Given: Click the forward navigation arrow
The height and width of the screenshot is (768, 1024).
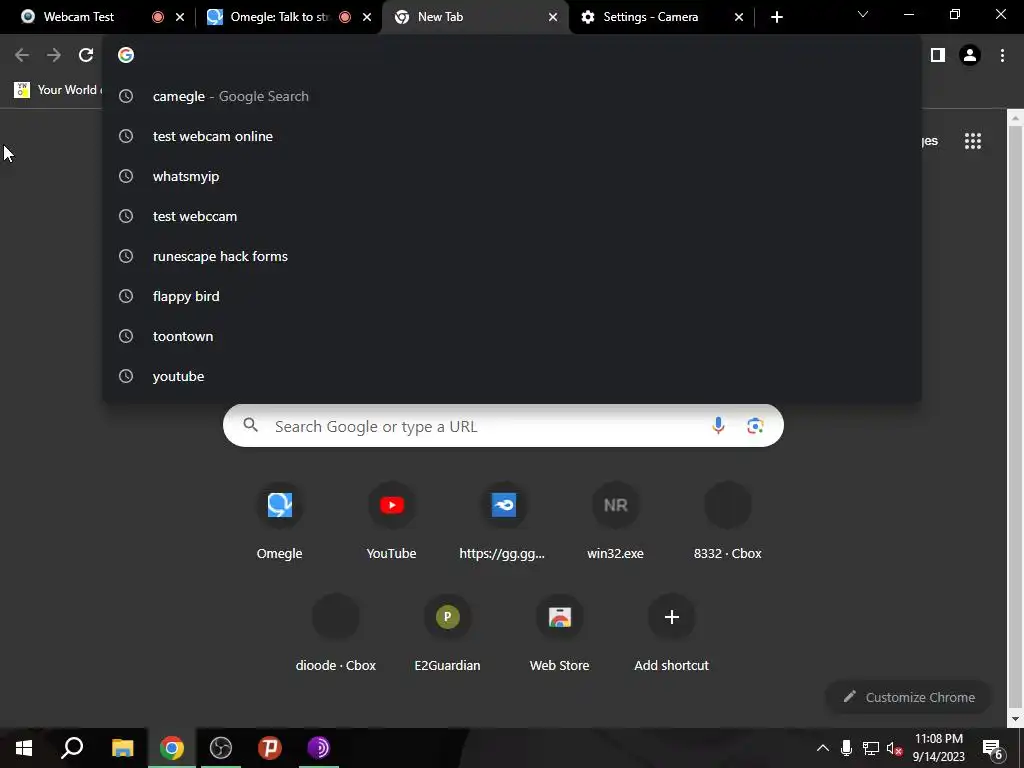Looking at the screenshot, I should 54,56.
